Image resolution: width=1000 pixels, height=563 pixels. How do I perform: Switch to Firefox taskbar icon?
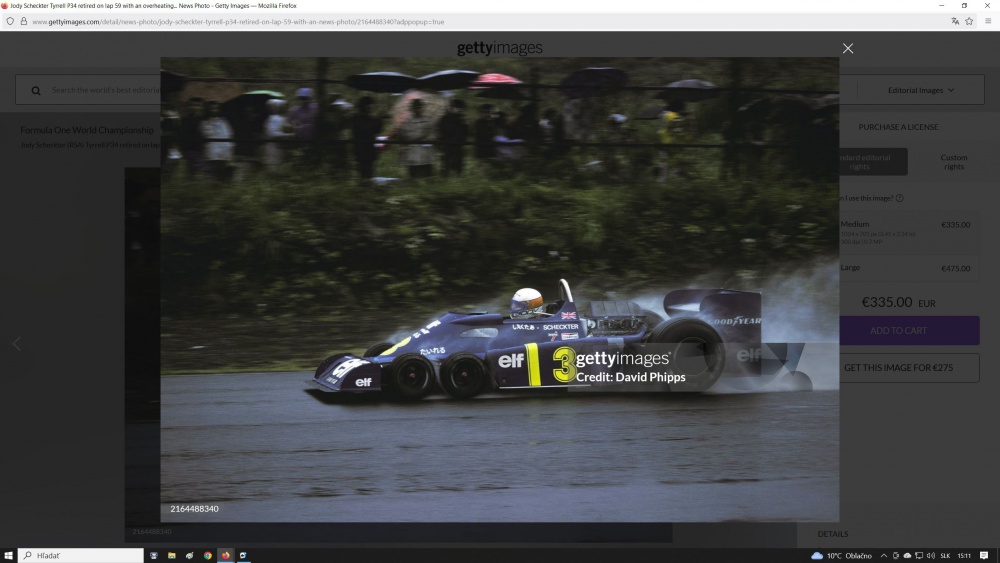(x=225, y=555)
